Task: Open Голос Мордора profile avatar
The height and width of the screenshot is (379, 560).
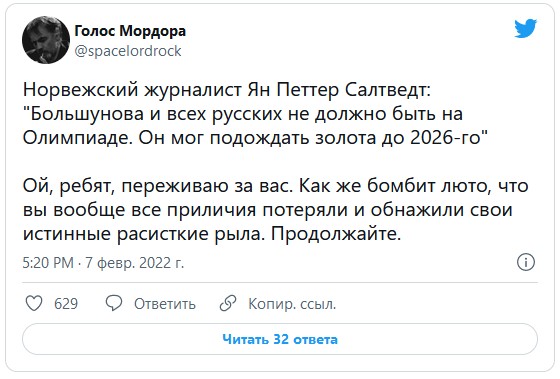Action: click(46, 40)
